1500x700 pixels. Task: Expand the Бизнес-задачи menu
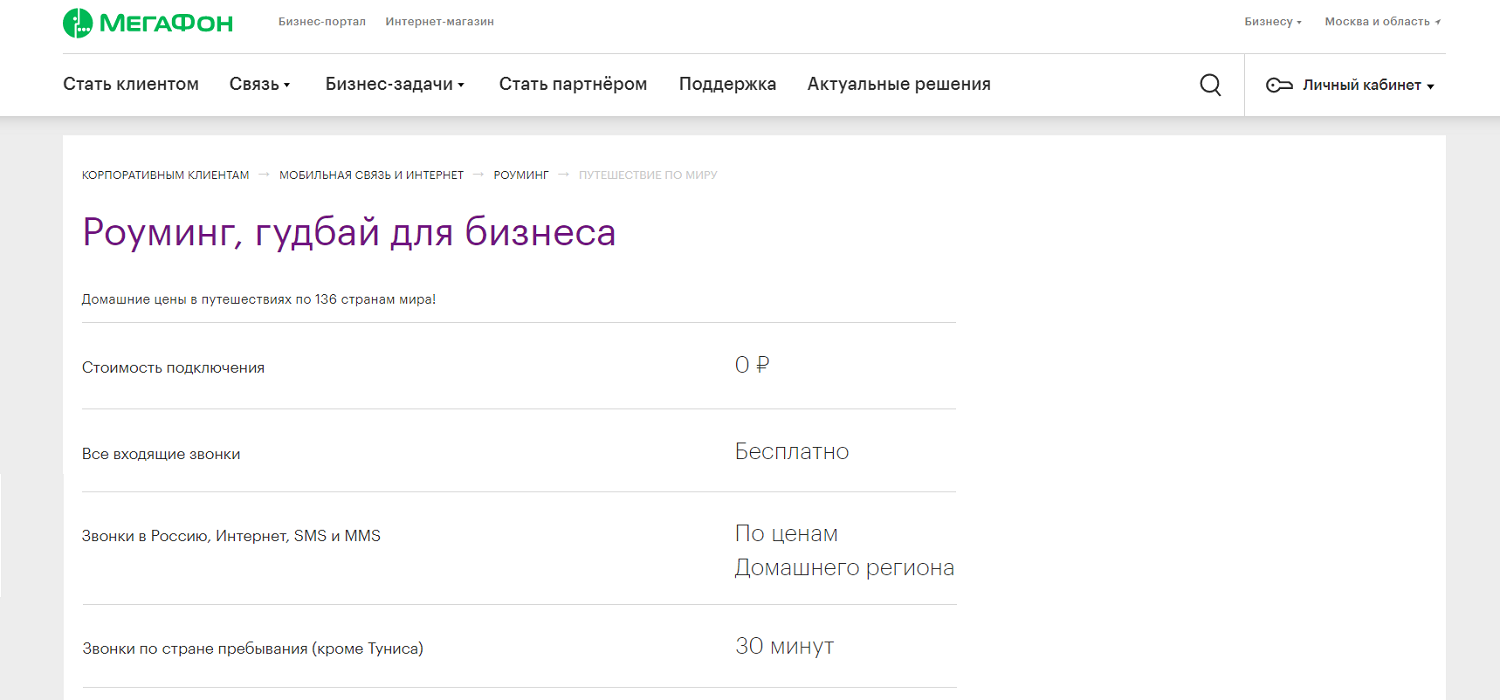point(395,84)
